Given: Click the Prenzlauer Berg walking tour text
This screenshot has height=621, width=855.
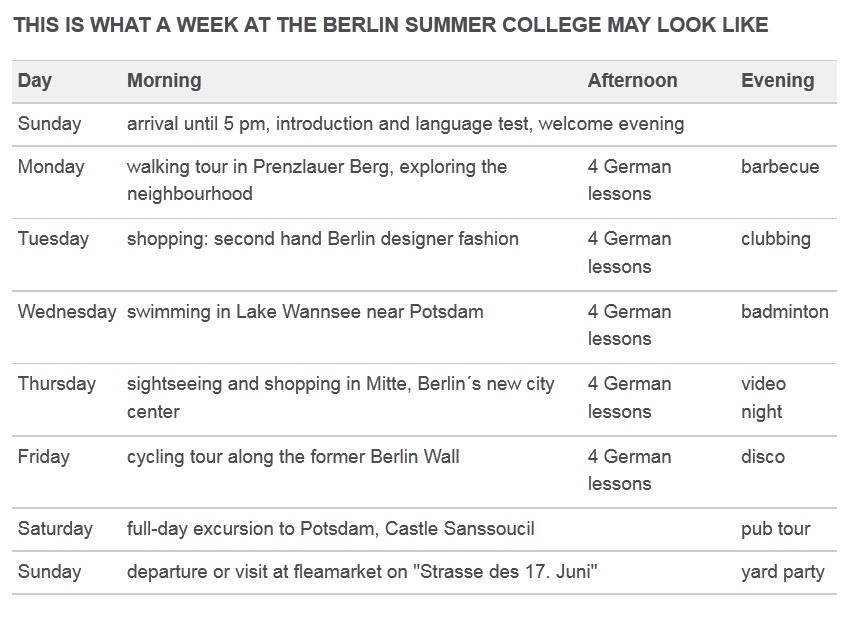Looking at the screenshot, I should click(317, 180).
